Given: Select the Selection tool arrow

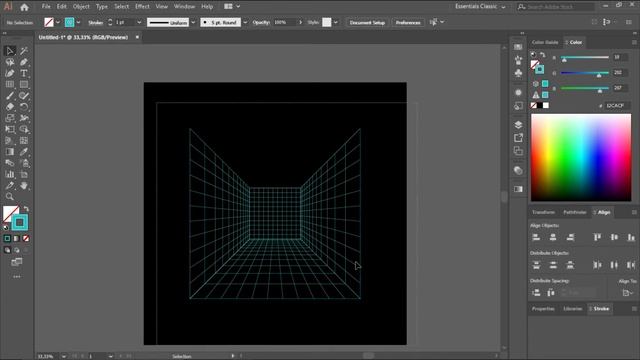Looking at the screenshot, I should [x=10, y=51].
